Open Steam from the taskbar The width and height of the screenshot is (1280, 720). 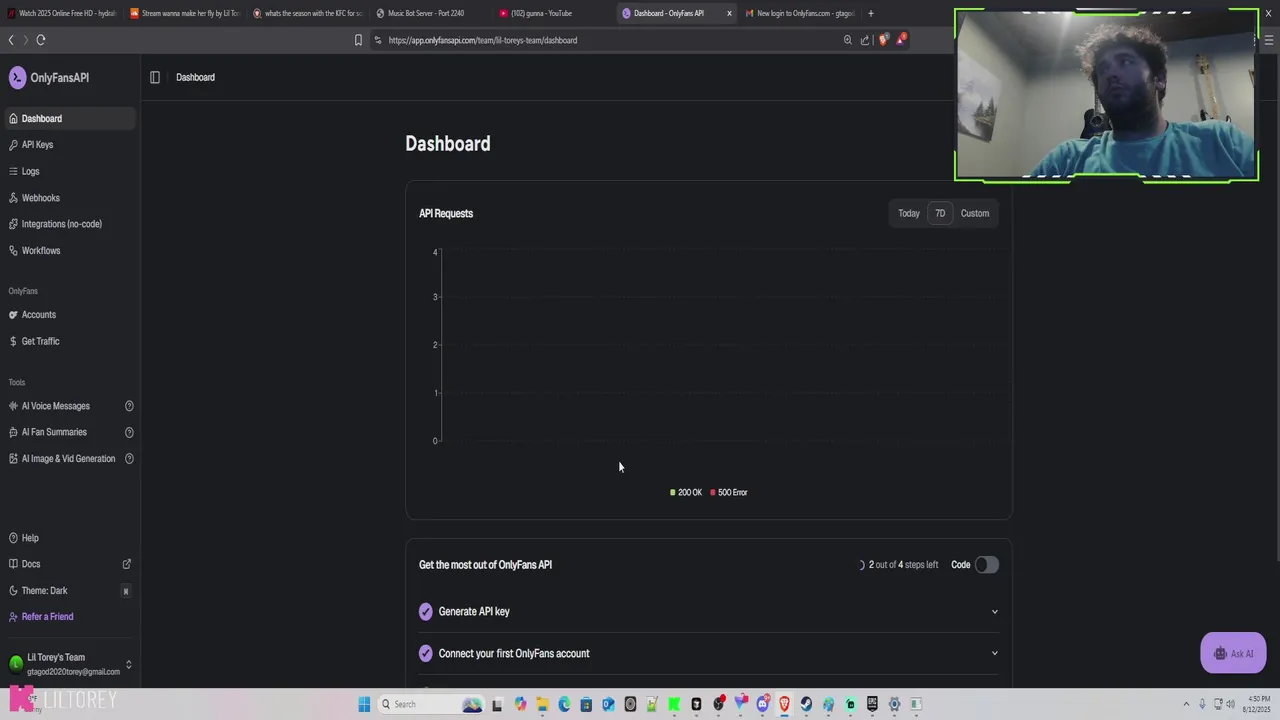[x=806, y=704]
